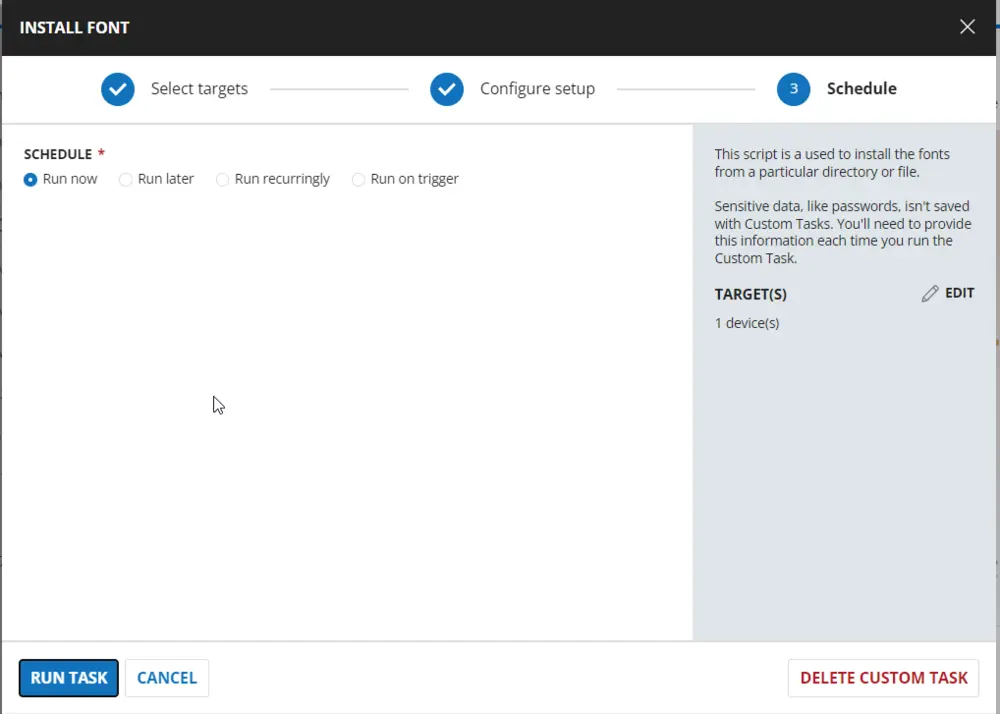Click the INSTALL FONT dialog title

(x=75, y=28)
